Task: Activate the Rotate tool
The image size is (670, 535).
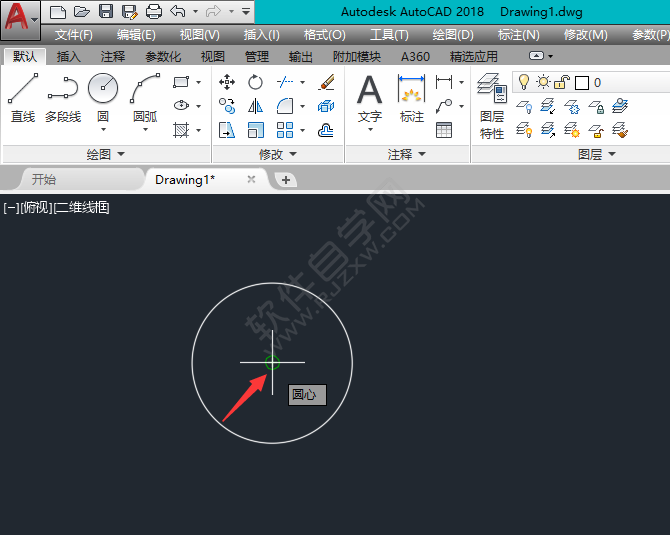Action: point(255,82)
